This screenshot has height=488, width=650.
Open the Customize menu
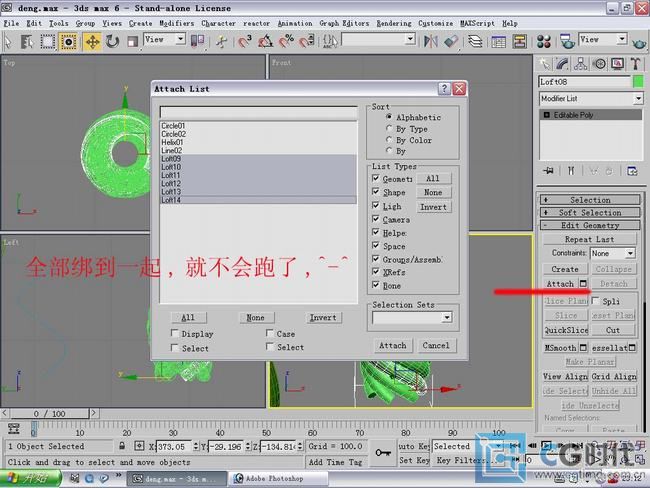436,24
